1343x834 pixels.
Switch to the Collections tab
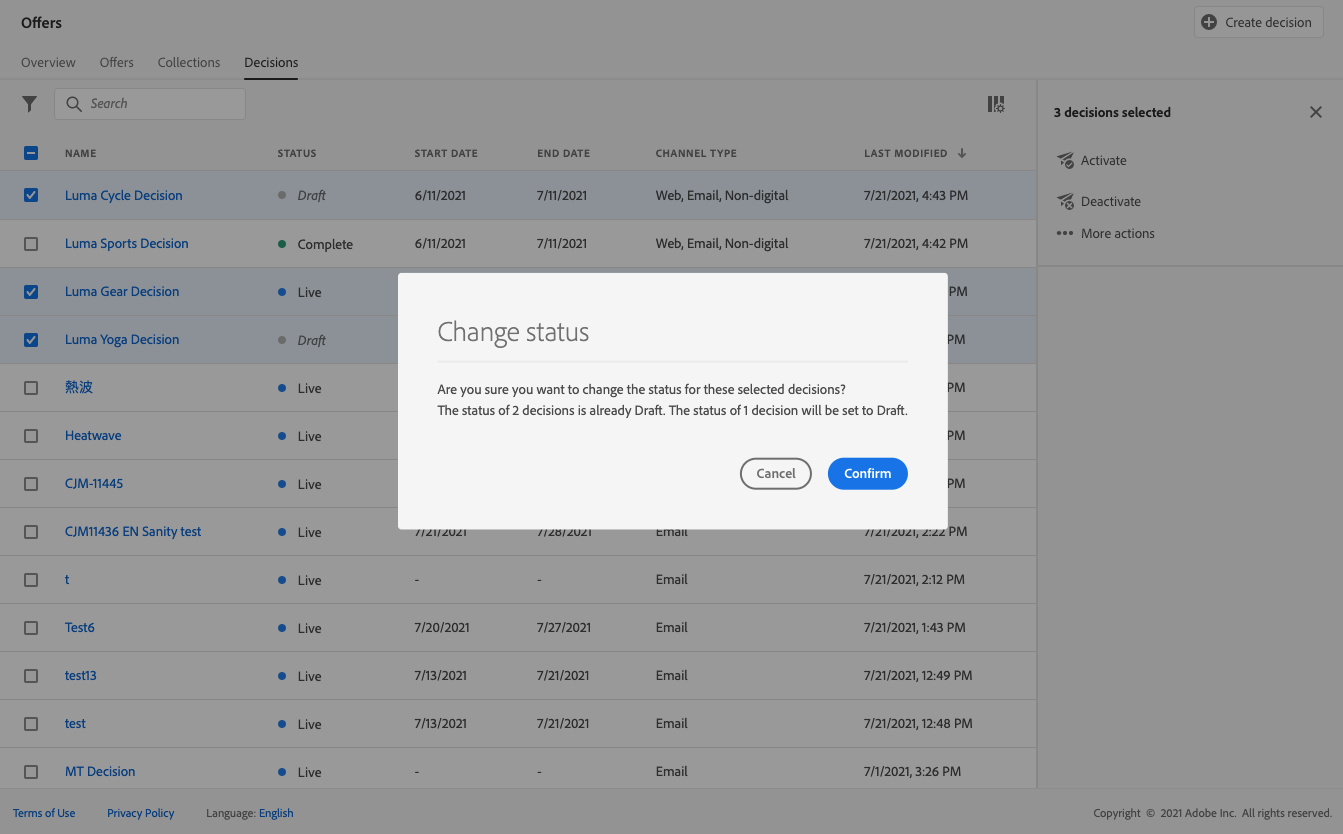pos(188,62)
